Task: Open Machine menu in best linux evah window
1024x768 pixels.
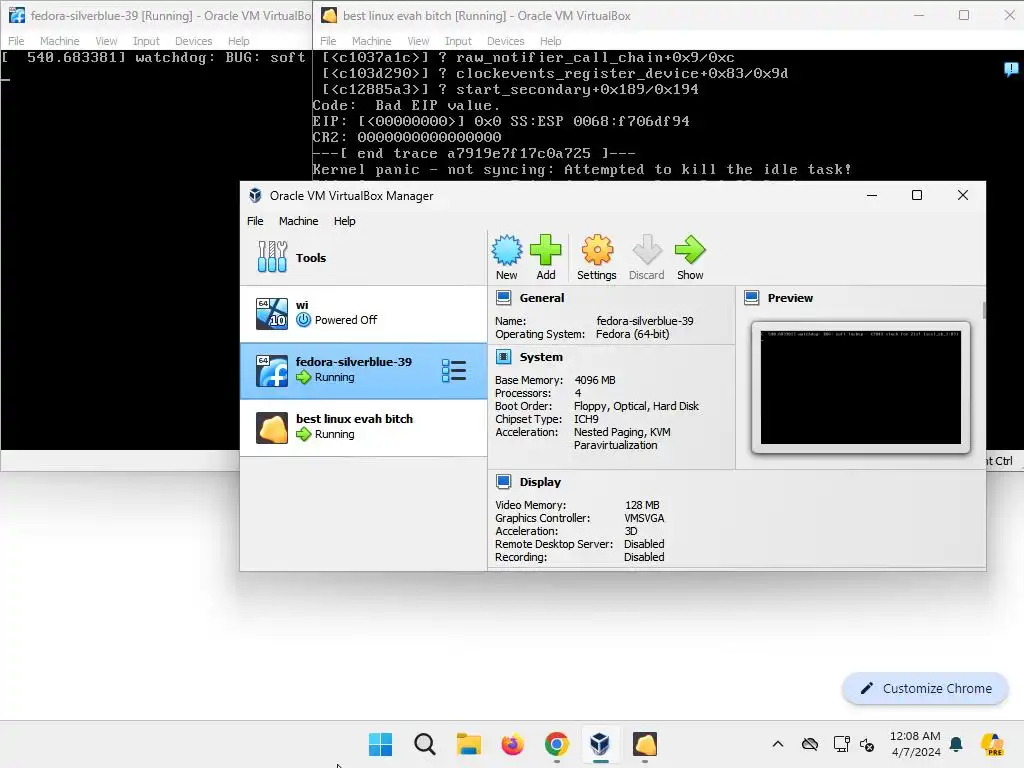Action: click(x=372, y=40)
